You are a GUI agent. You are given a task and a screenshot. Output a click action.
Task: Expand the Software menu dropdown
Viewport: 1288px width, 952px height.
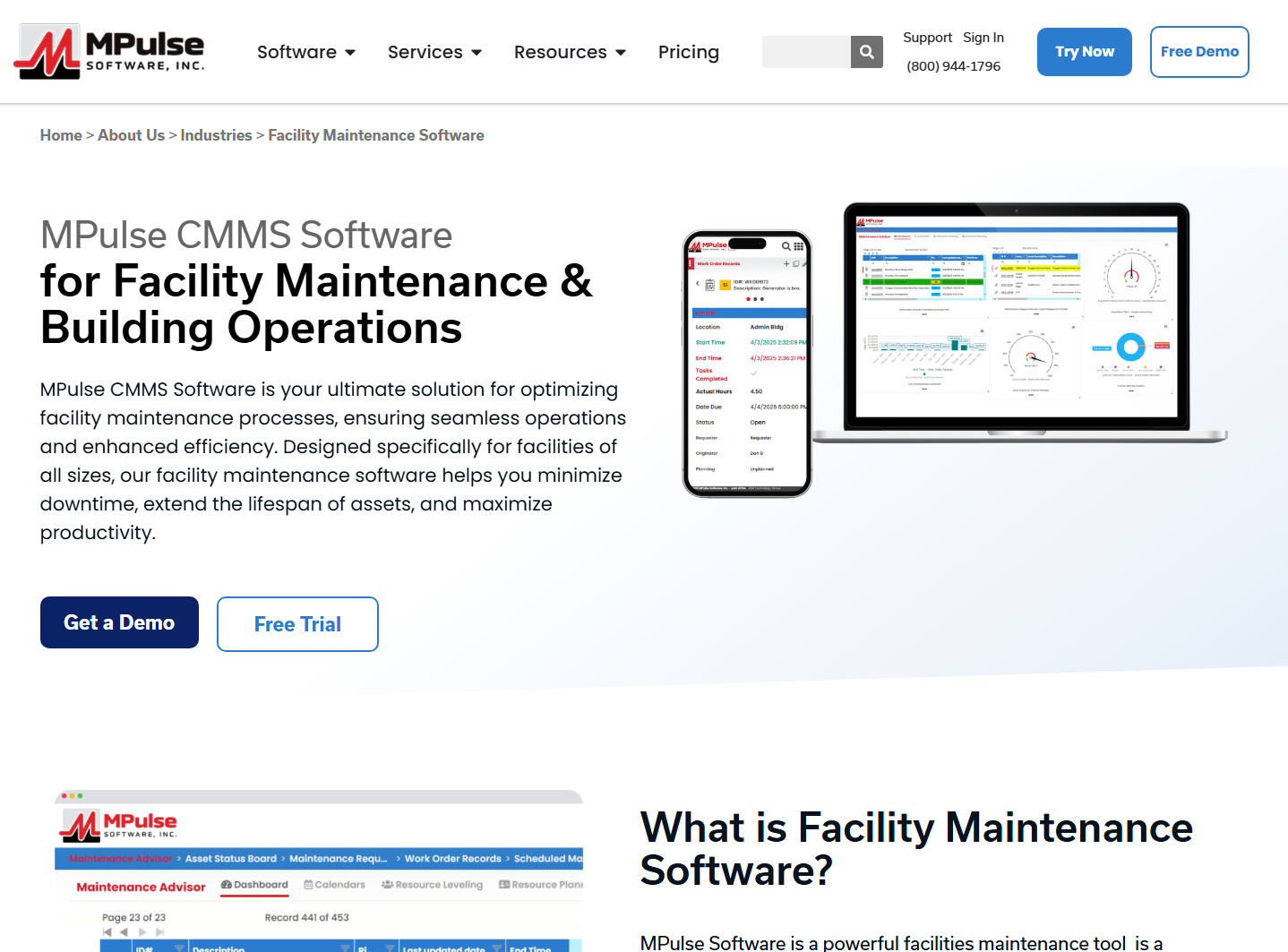pos(306,52)
